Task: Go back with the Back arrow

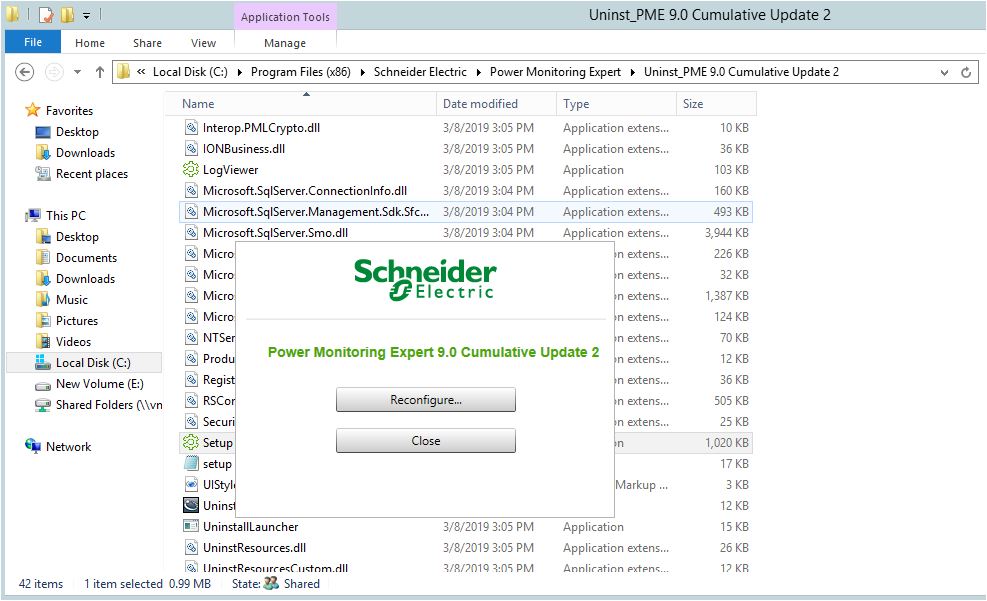Action: 25,72
